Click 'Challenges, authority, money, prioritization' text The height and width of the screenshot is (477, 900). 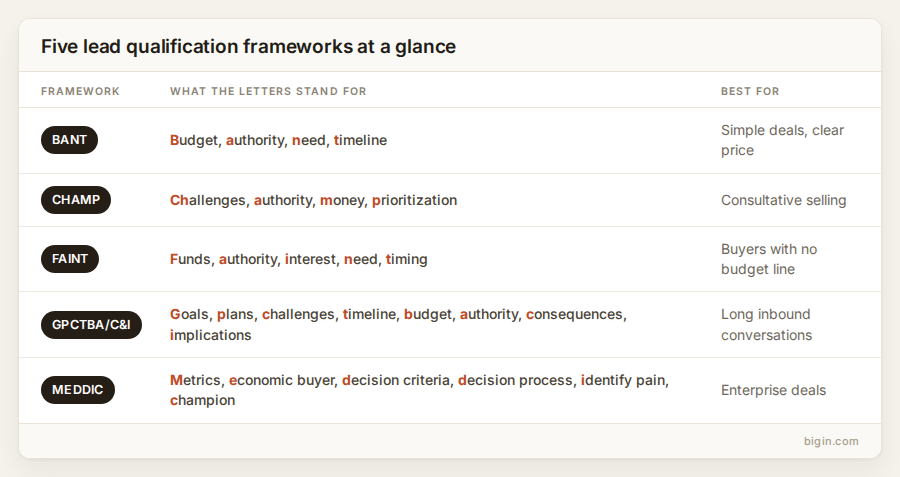click(x=313, y=200)
